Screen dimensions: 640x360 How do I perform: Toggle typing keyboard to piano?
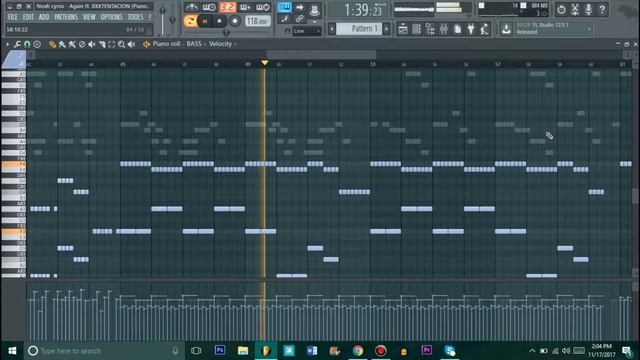click(284, 7)
